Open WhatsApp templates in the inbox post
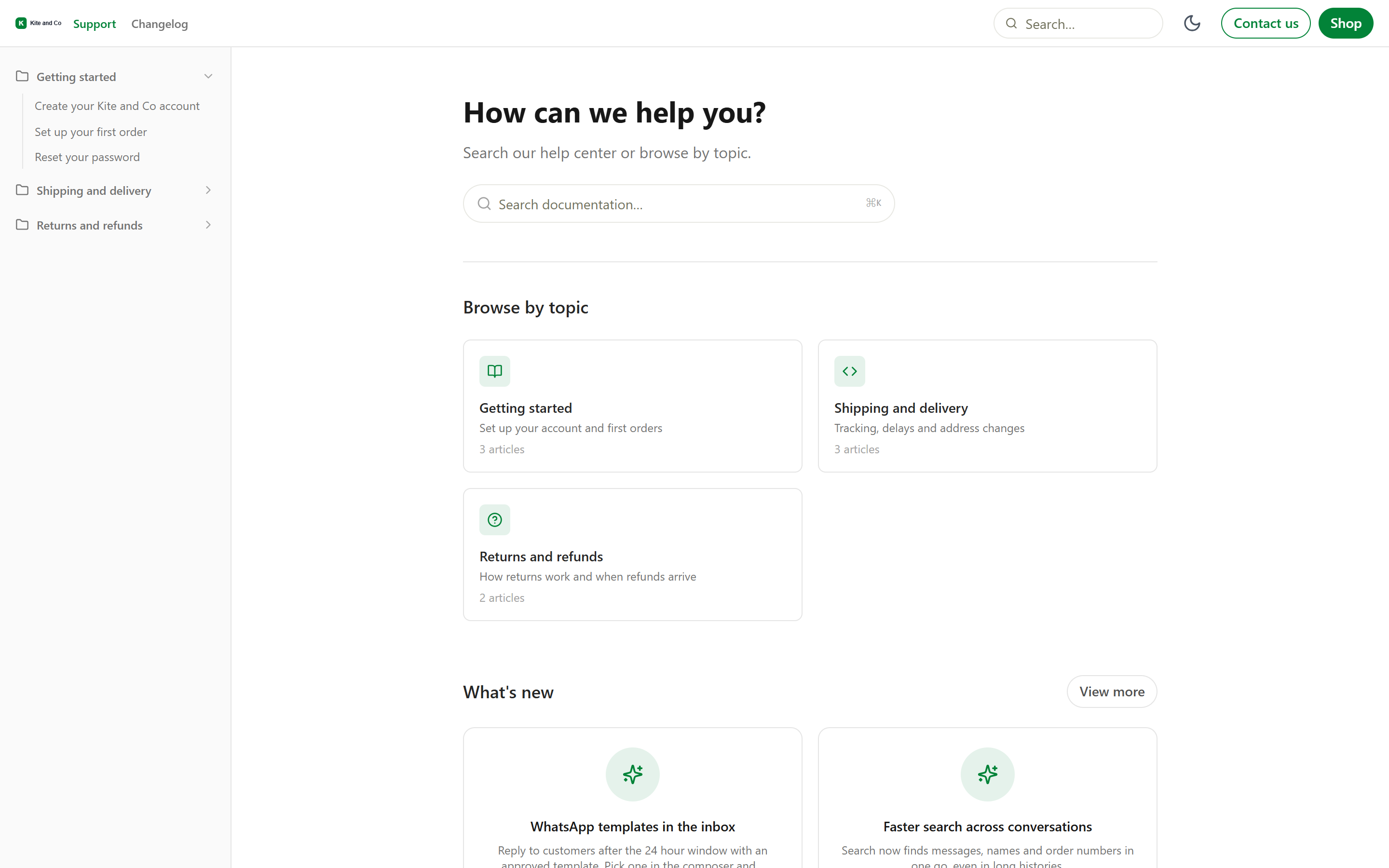This screenshot has height=868, width=1389. pyautogui.click(x=632, y=827)
